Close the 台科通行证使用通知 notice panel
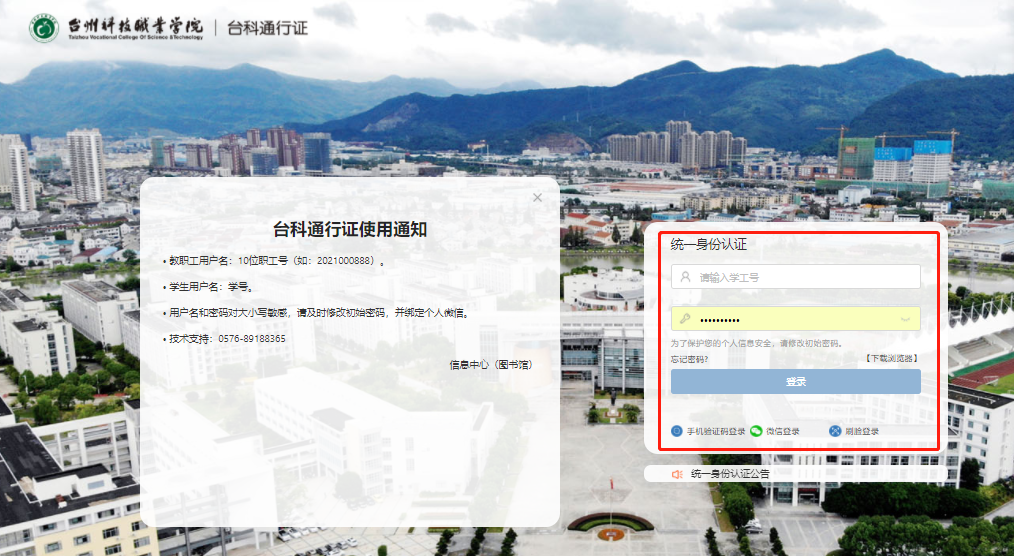The width and height of the screenshot is (1014, 556). [537, 197]
